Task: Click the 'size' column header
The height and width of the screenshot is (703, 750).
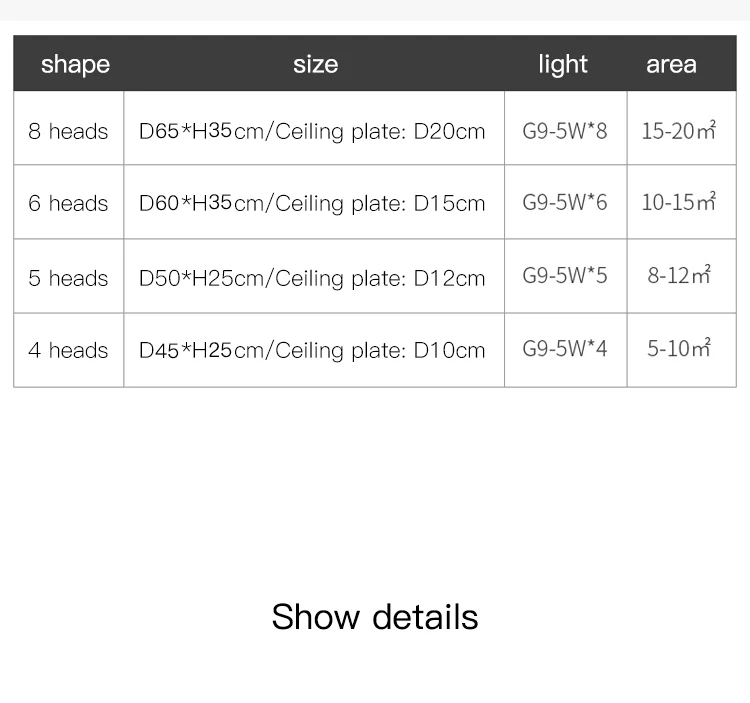Action: tap(315, 65)
